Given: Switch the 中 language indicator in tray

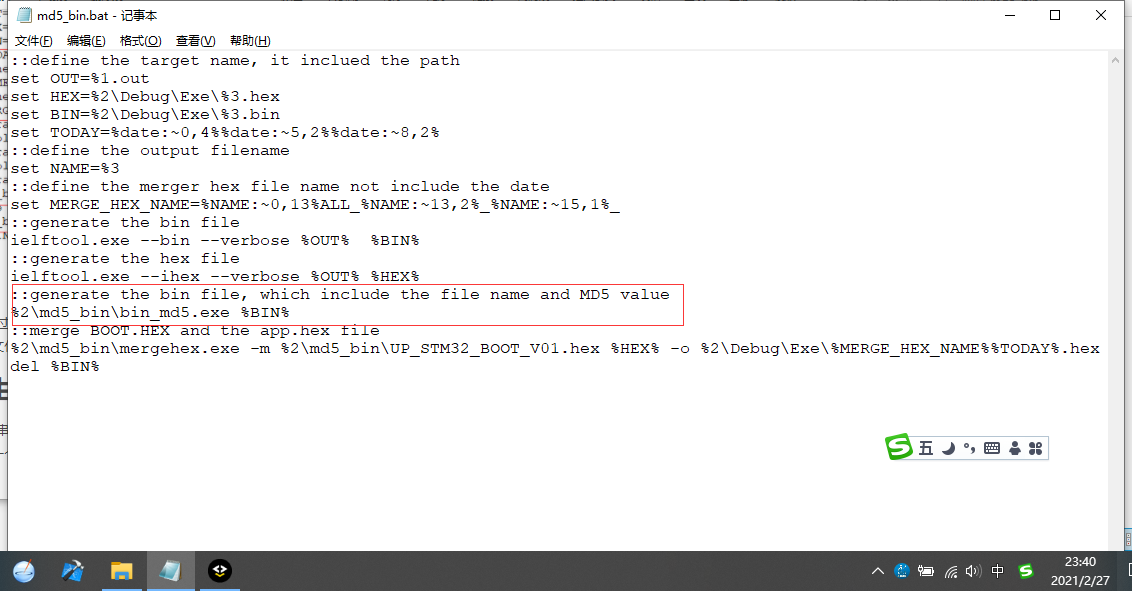Looking at the screenshot, I should (x=998, y=572).
